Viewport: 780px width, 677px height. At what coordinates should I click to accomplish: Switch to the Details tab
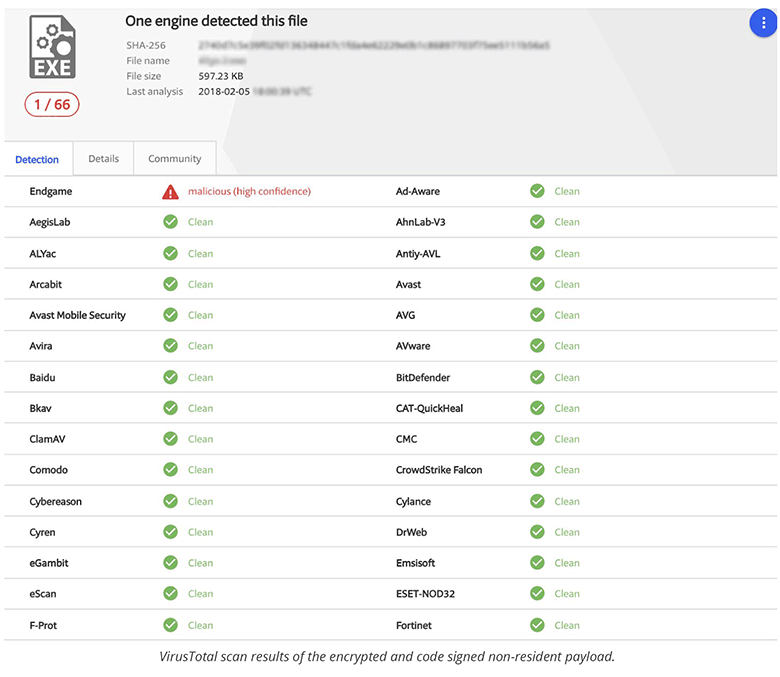(x=103, y=158)
